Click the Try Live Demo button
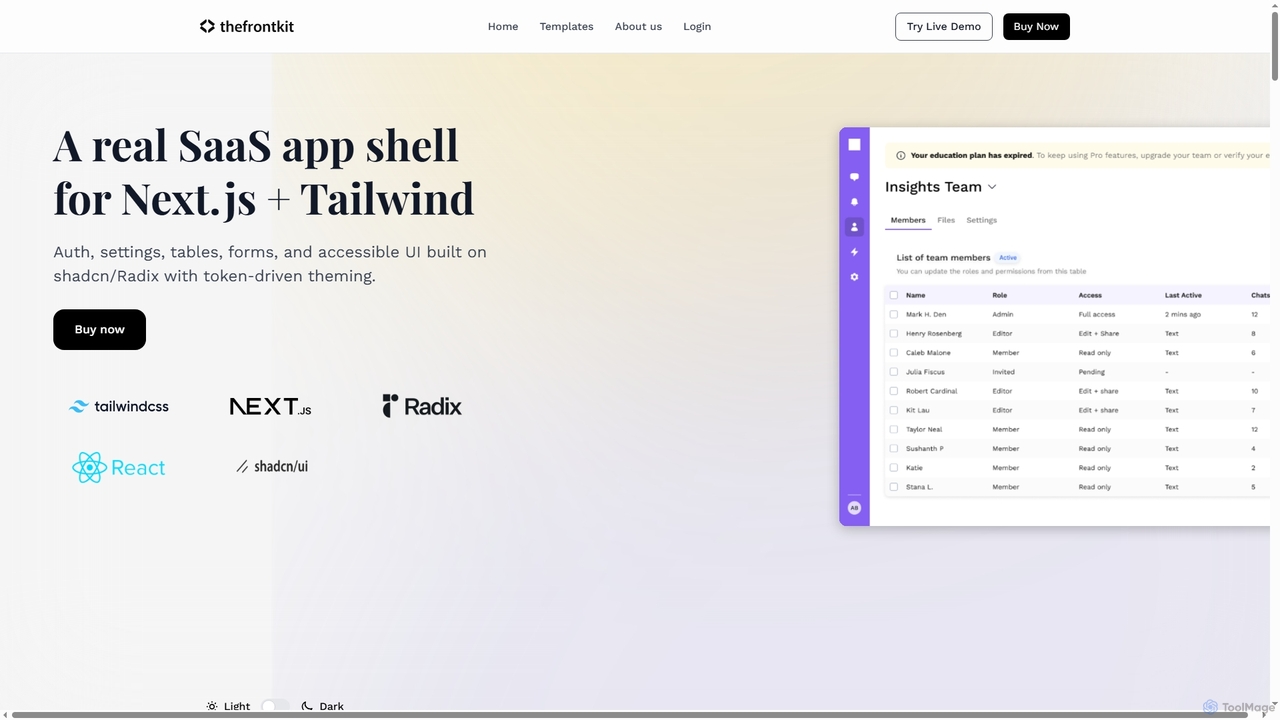 coord(944,26)
